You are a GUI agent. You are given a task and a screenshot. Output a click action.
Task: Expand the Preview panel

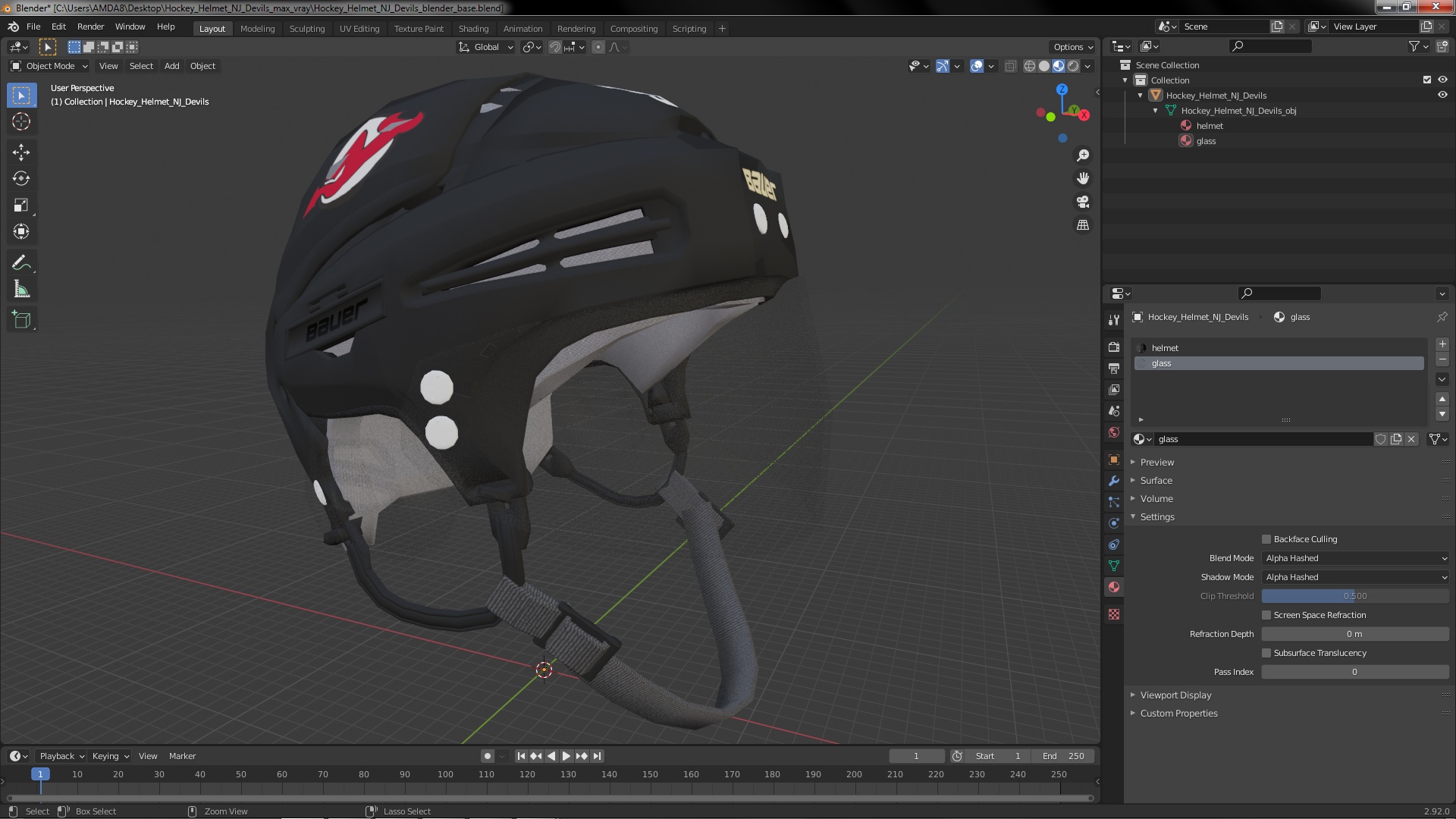click(x=1156, y=462)
